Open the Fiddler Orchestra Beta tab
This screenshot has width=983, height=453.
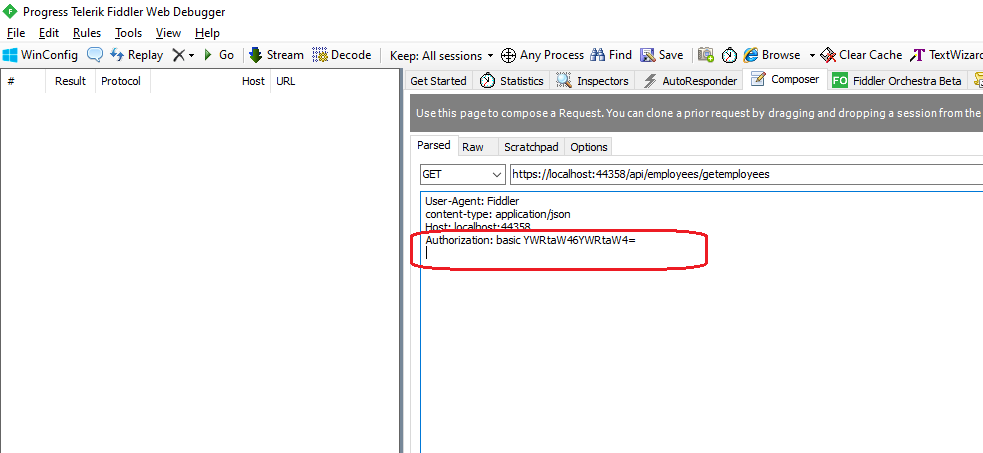coord(897,81)
